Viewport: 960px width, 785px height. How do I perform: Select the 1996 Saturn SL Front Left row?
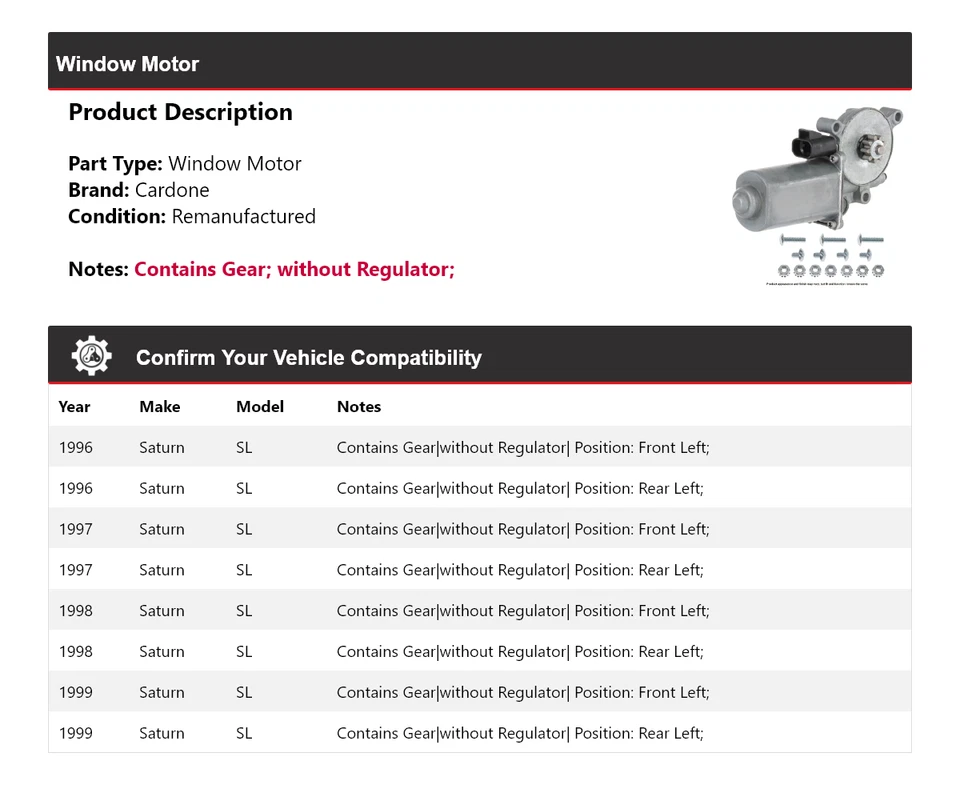[480, 447]
